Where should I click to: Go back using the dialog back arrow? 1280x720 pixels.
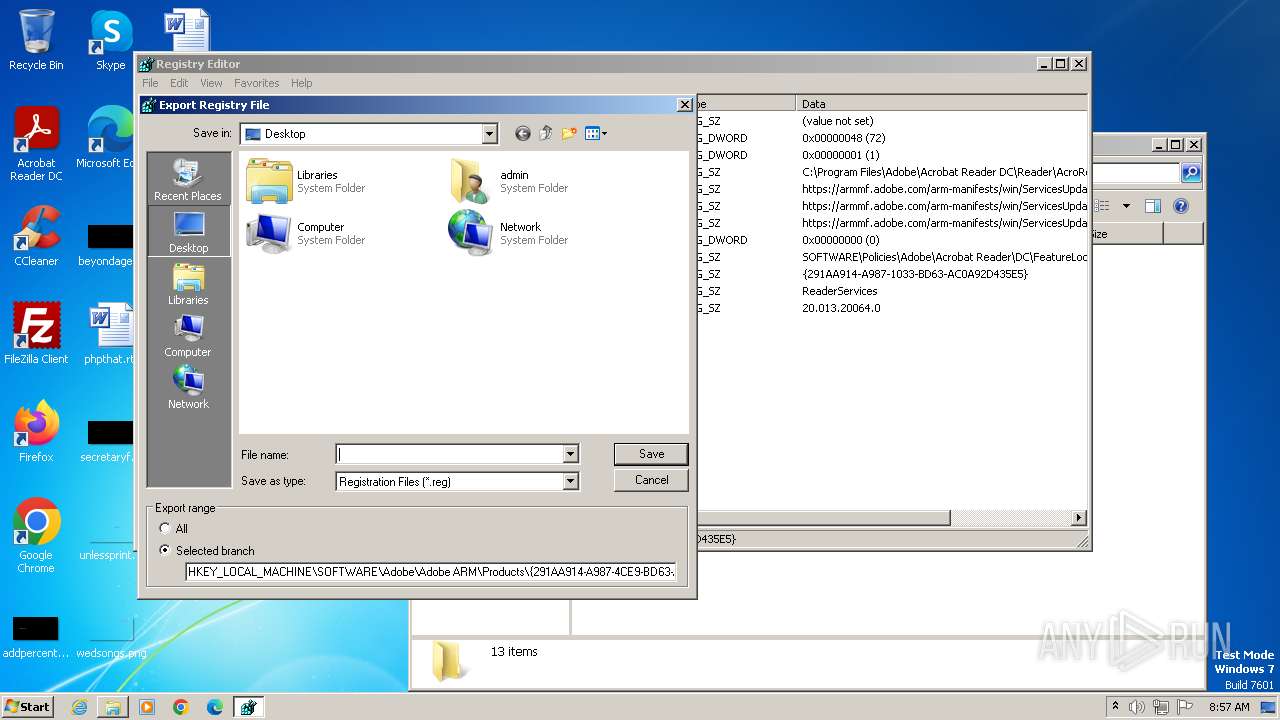(x=522, y=133)
